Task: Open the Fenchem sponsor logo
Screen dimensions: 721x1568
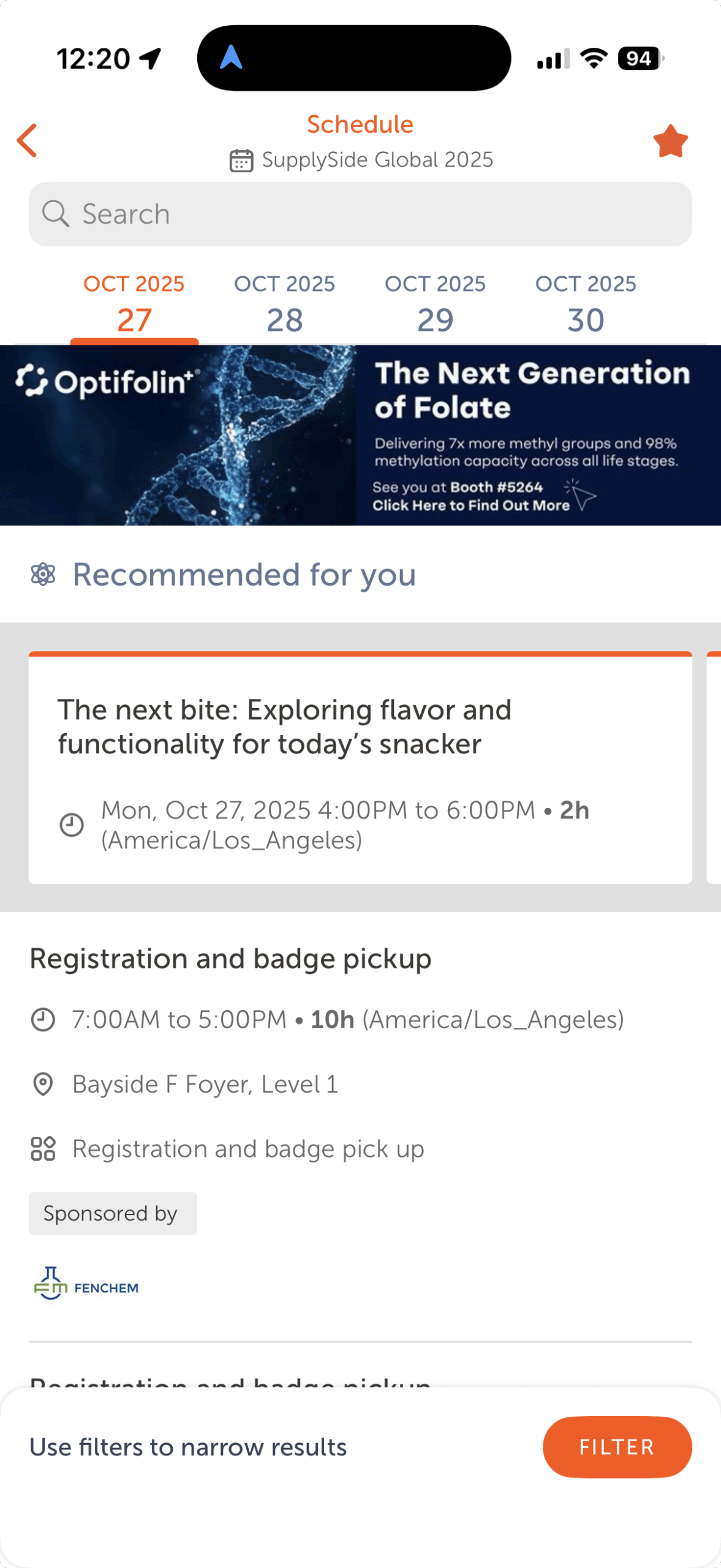Action: [86, 1283]
